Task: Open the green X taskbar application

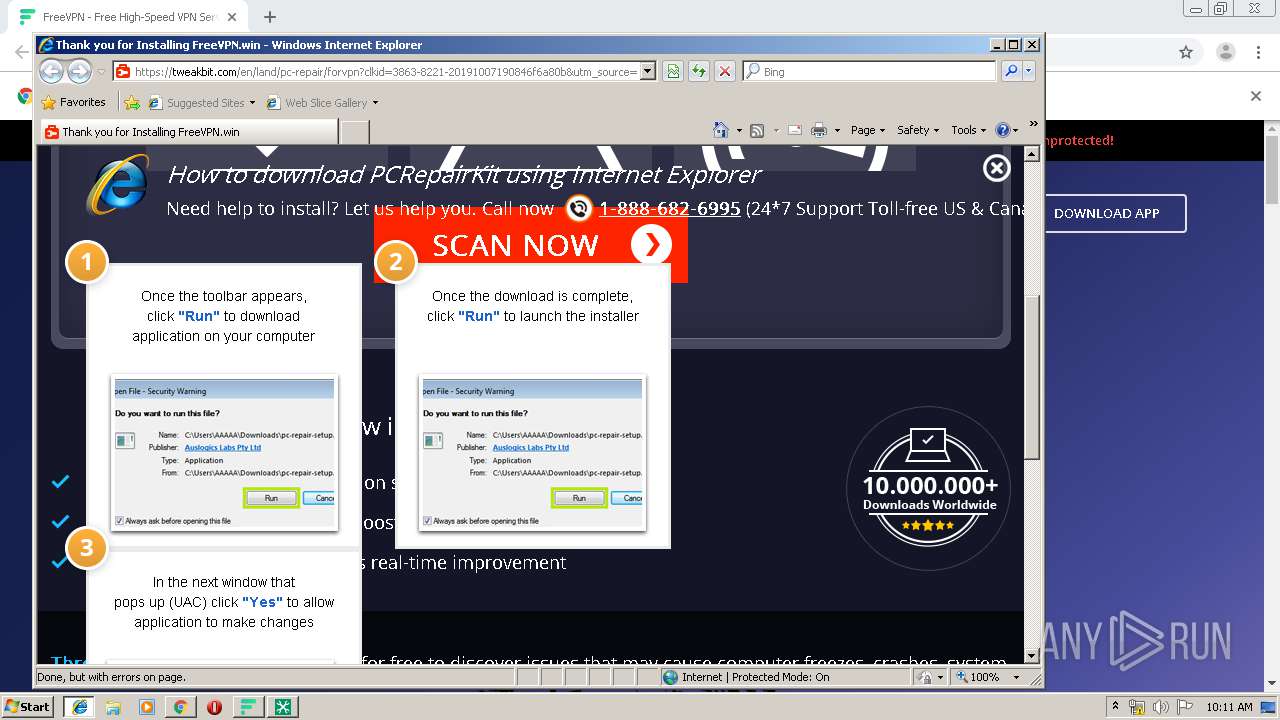Action: click(x=283, y=707)
